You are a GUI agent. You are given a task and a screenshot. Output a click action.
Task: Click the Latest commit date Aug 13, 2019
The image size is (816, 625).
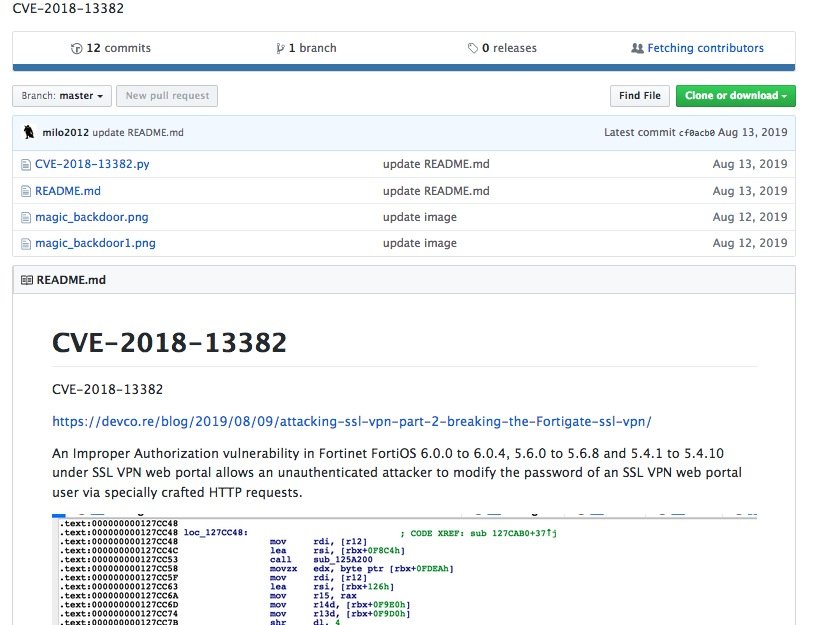pyautogui.click(x=753, y=132)
